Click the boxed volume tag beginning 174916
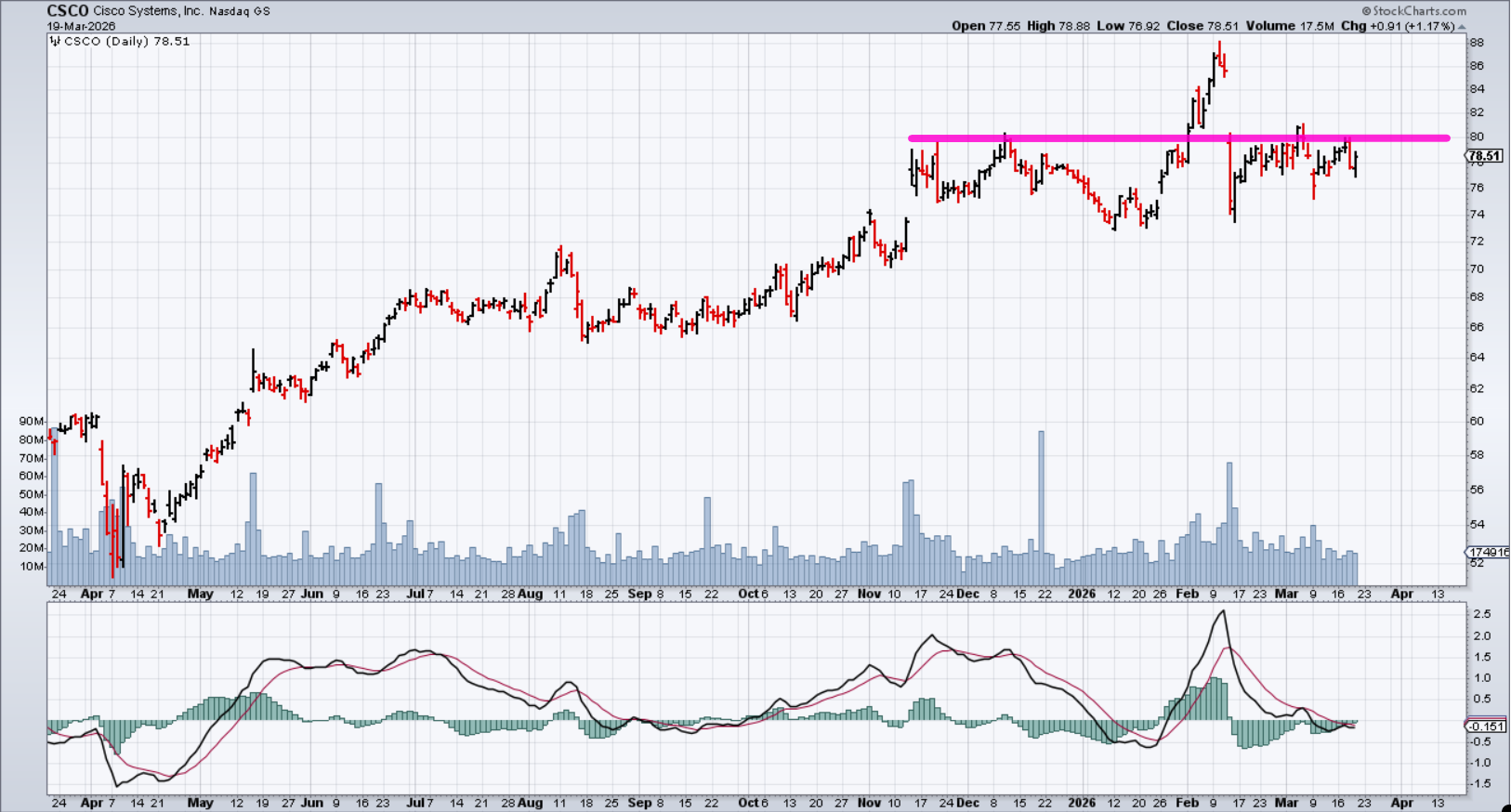The width and height of the screenshot is (1511, 812). pos(1489,552)
